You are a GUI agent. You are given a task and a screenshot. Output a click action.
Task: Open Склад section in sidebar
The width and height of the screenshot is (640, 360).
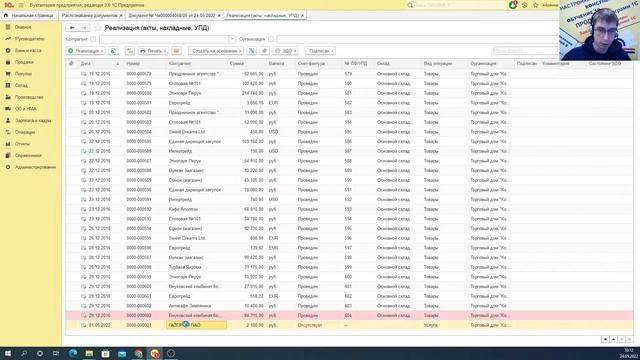point(21,85)
